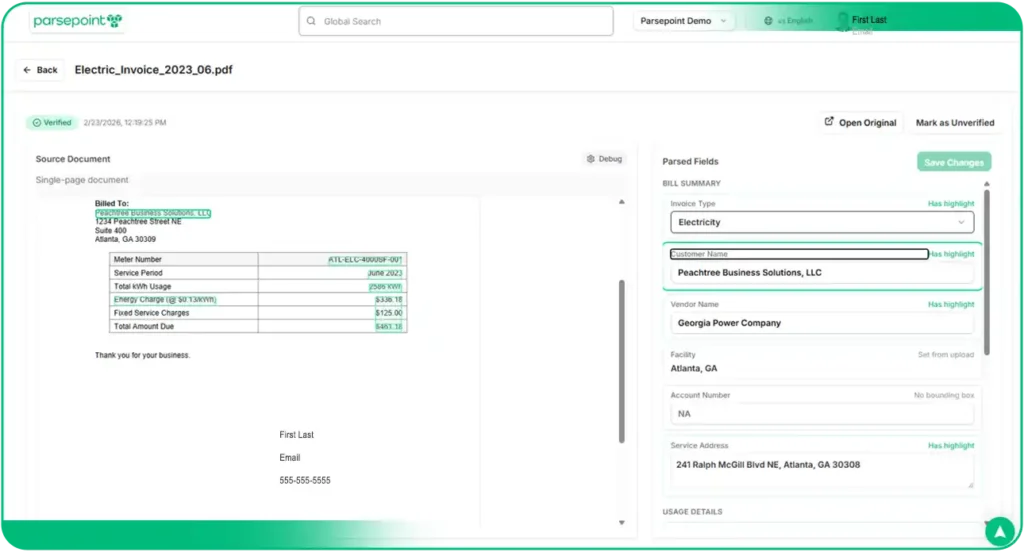Click the Verified status badge
This screenshot has height=552, width=1024.
pos(52,122)
